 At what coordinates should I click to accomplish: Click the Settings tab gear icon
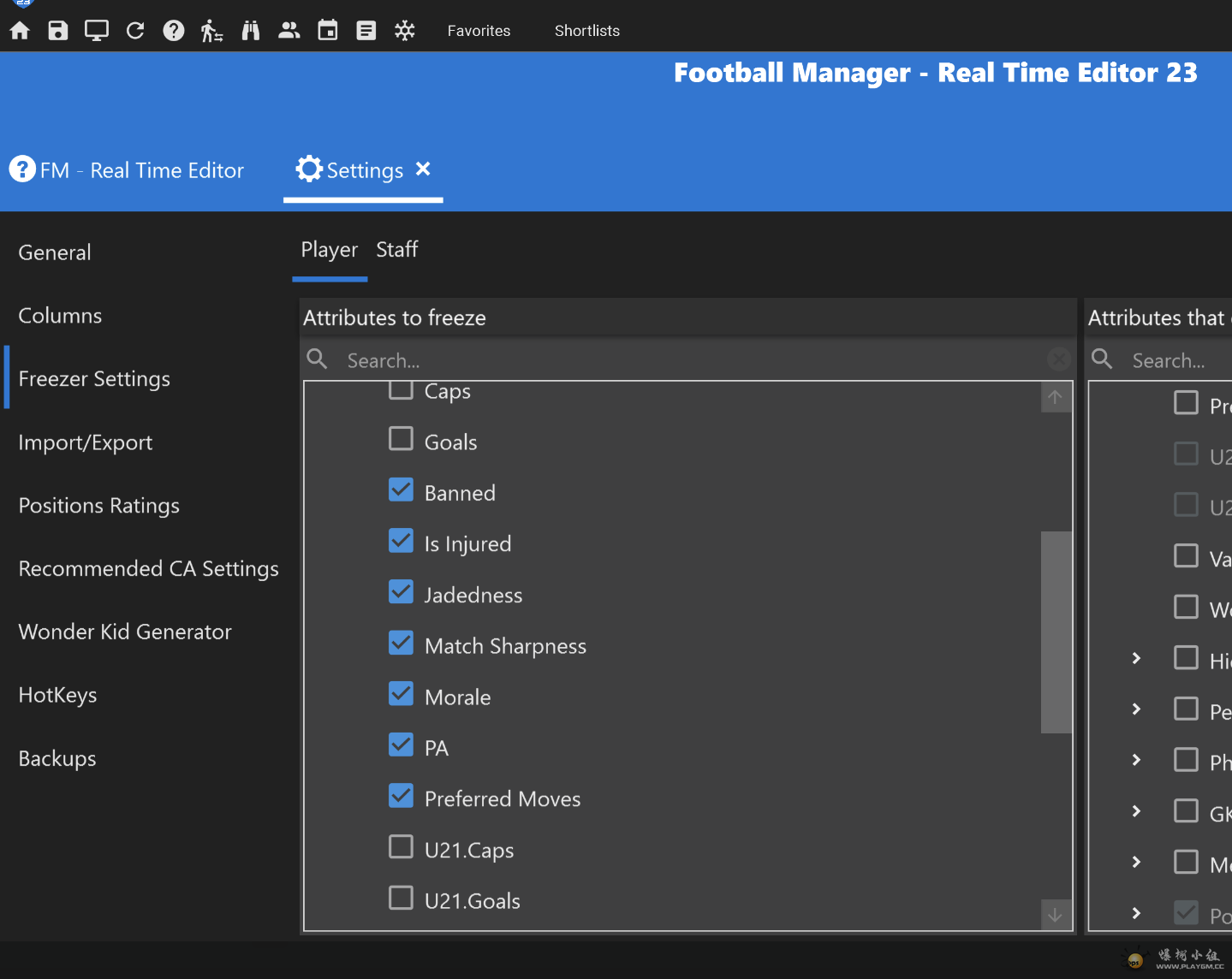pos(309,169)
